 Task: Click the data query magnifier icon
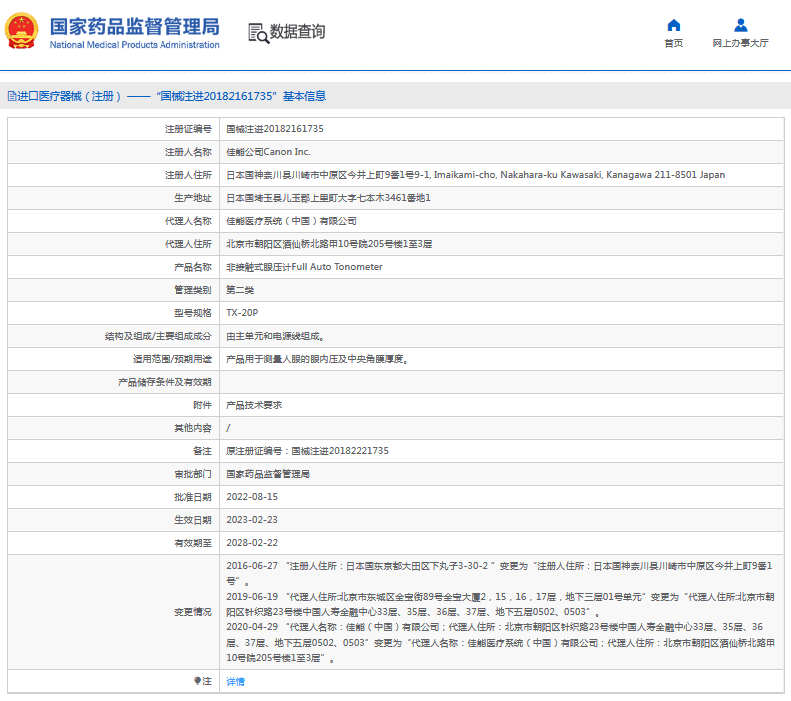click(x=259, y=33)
